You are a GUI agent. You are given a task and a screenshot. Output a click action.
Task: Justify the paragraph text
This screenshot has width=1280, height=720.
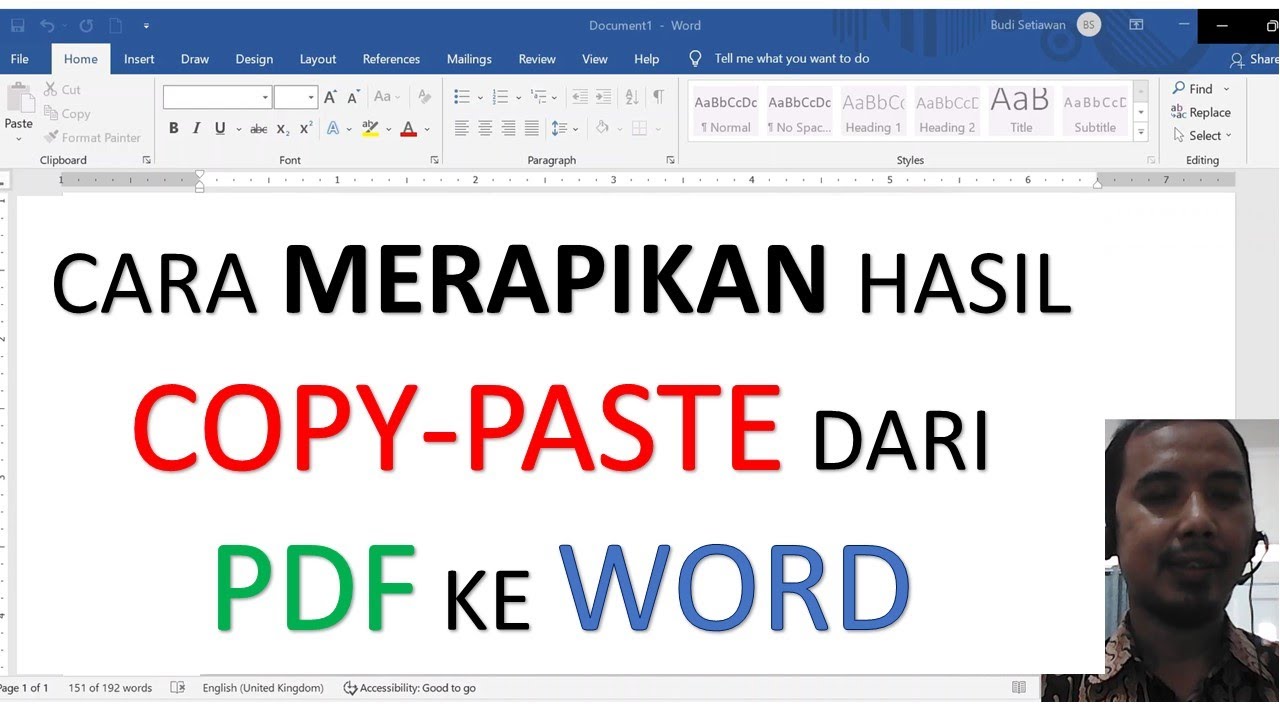point(531,128)
